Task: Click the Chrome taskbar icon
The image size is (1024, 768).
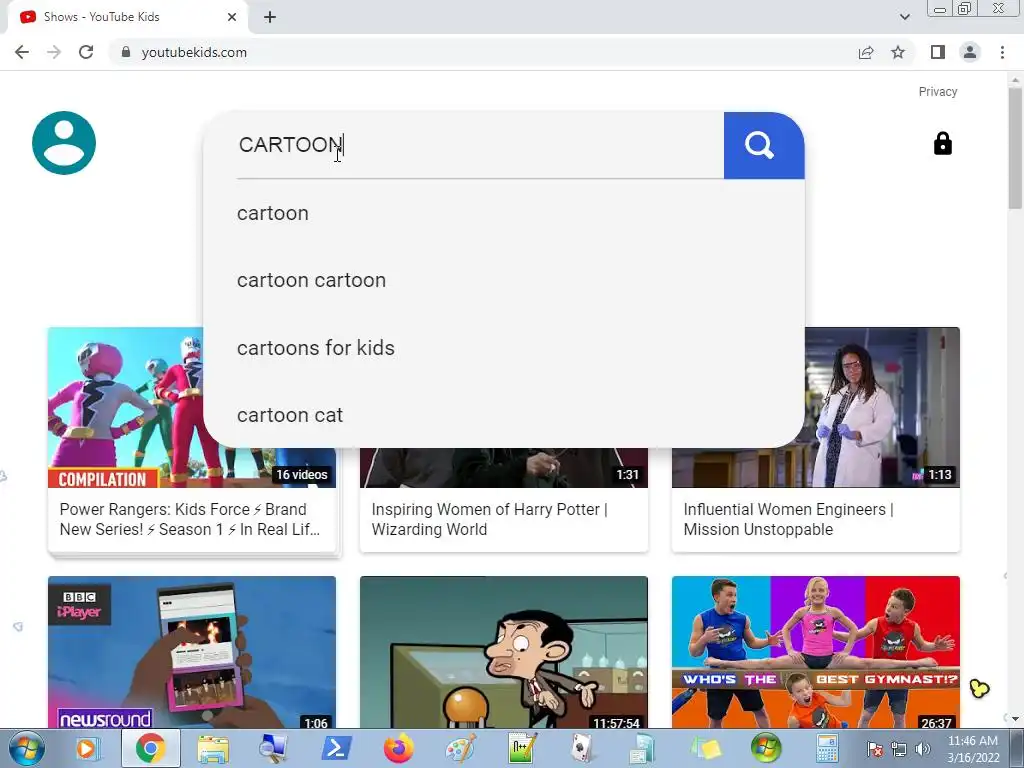Action: (x=150, y=748)
